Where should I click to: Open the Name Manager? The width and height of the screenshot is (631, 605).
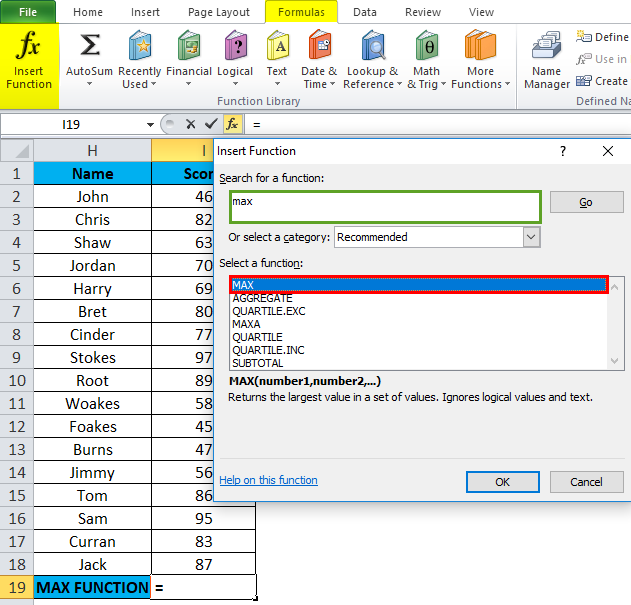click(546, 60)
